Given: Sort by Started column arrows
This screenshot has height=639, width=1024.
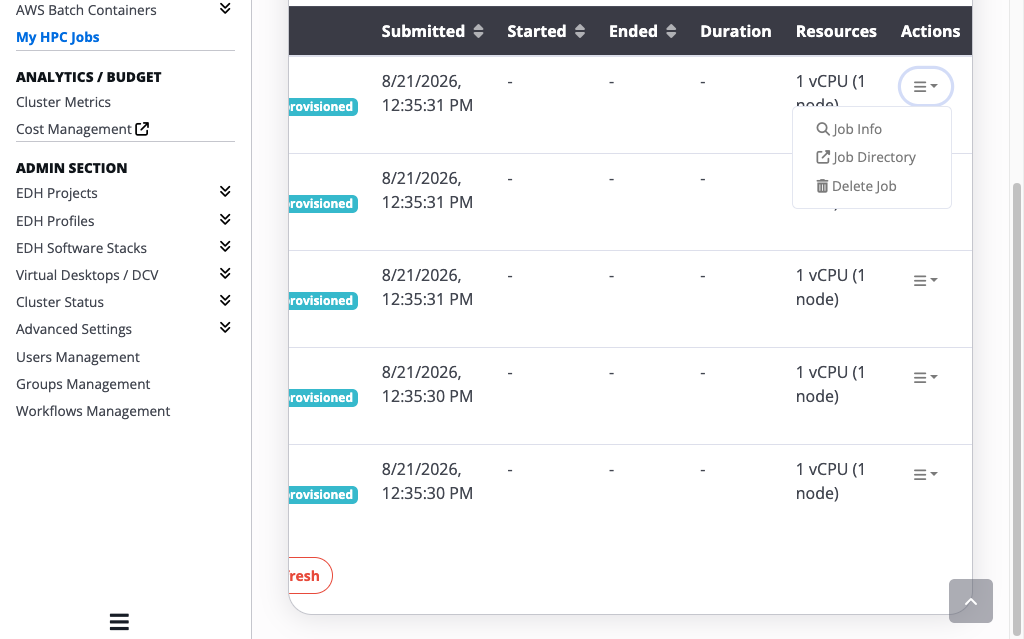Looking at the screenshot, I should point(580,31).
